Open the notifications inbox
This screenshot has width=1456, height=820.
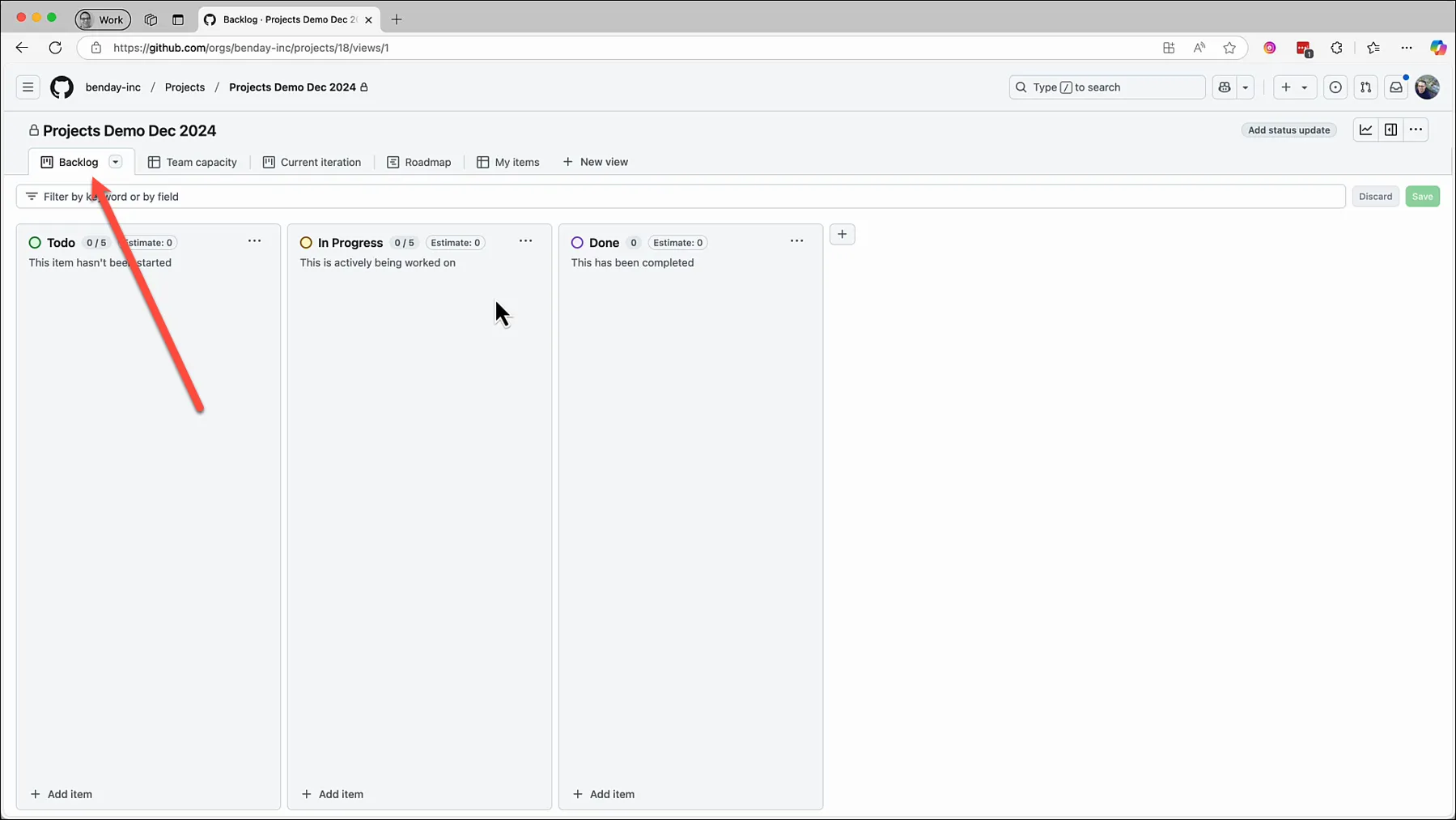pos(1396,87)
